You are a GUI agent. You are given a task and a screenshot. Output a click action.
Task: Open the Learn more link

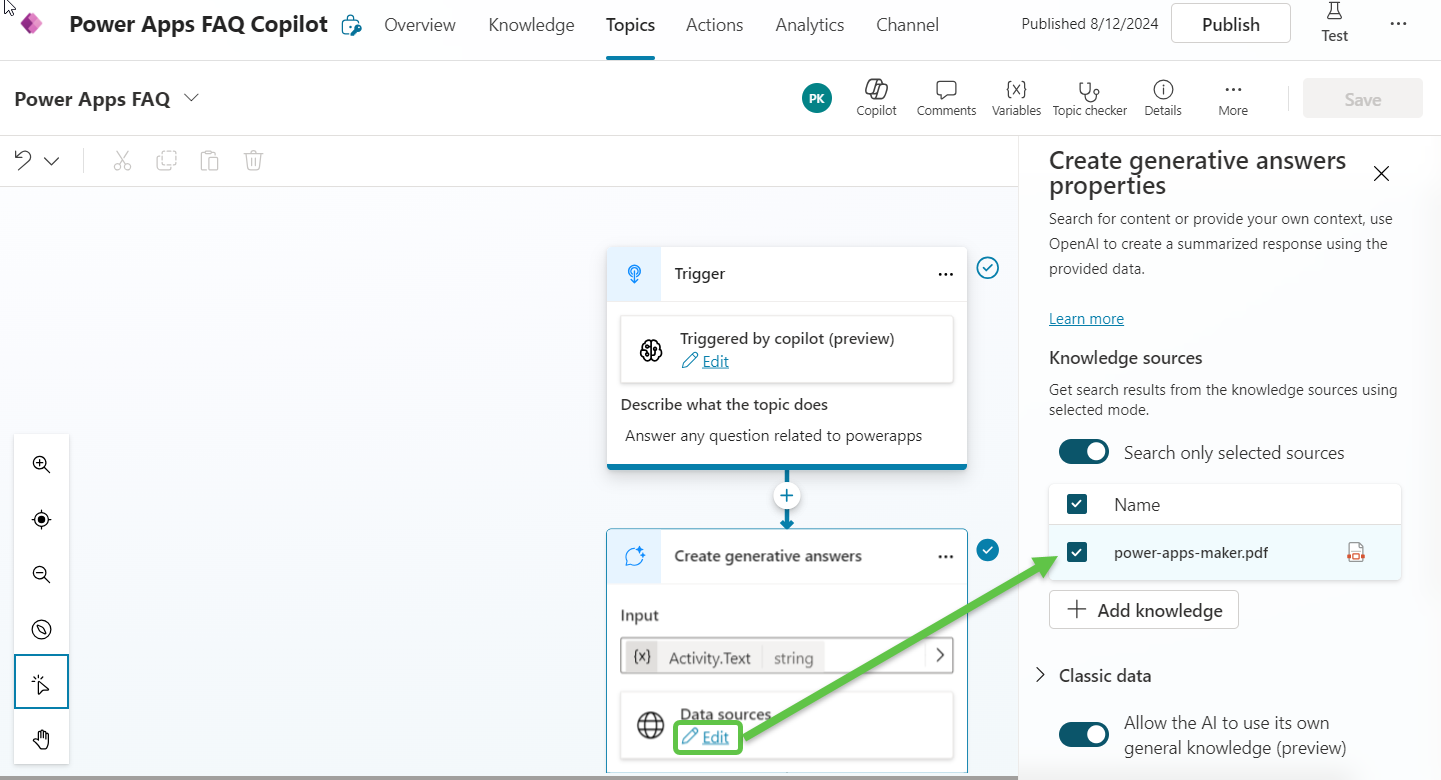1086,318
